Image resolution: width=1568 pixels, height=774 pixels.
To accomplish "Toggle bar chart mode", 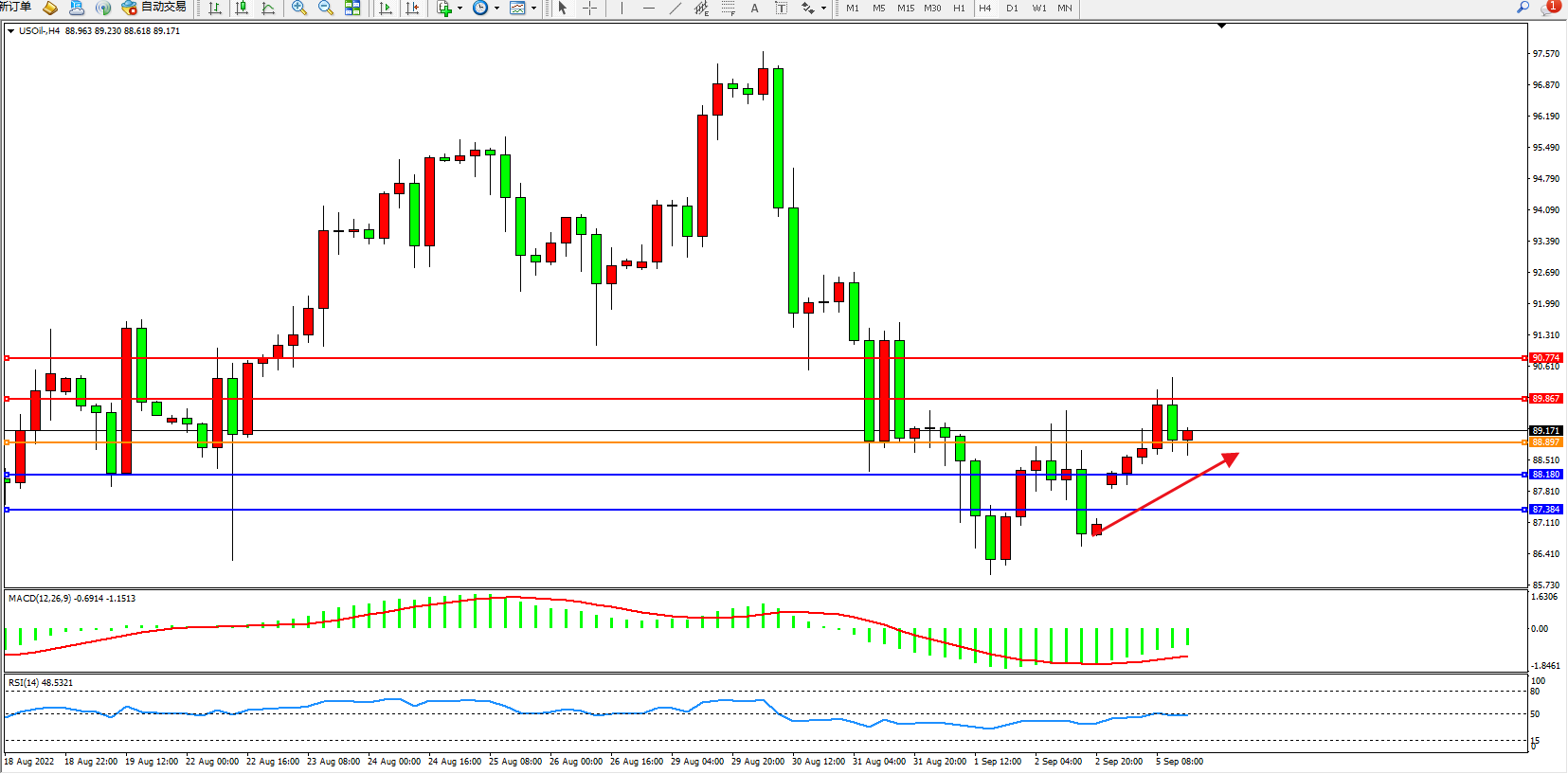I will click(215, 8).
